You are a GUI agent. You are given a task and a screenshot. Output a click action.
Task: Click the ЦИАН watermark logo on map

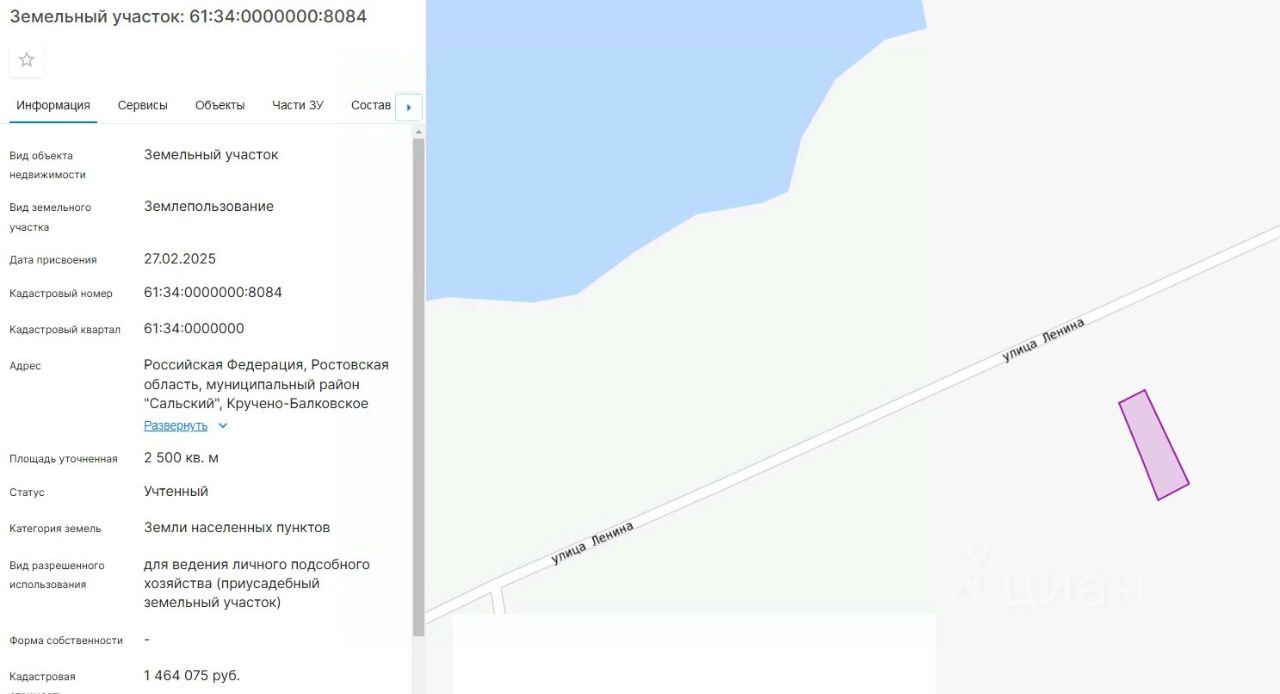(x=1047, y=584)
